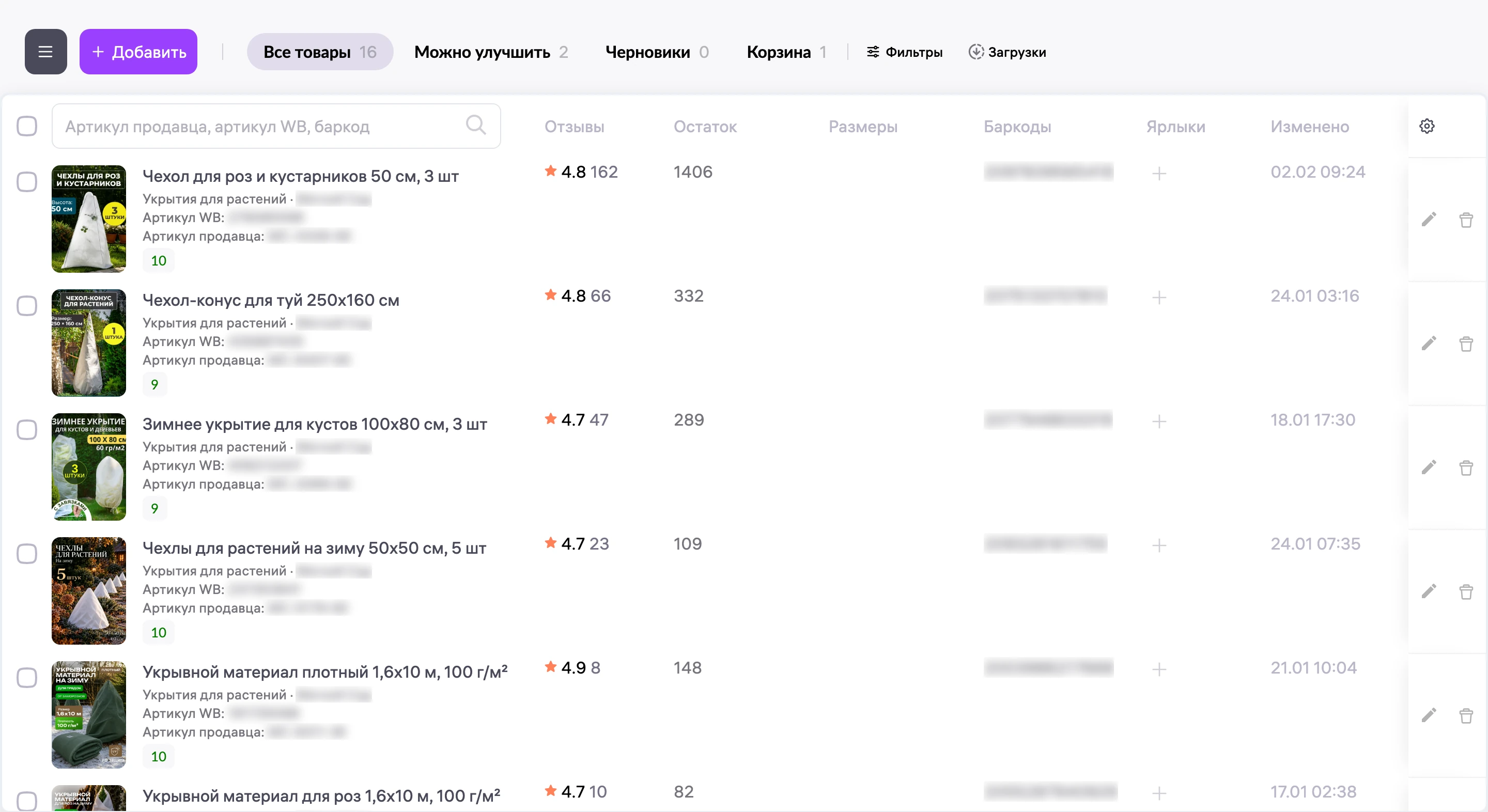This screenshot has height=812, width=1488.
Task: Select checkbox for Чехлы для растений на зиму
Action: (x=26, y=554)
